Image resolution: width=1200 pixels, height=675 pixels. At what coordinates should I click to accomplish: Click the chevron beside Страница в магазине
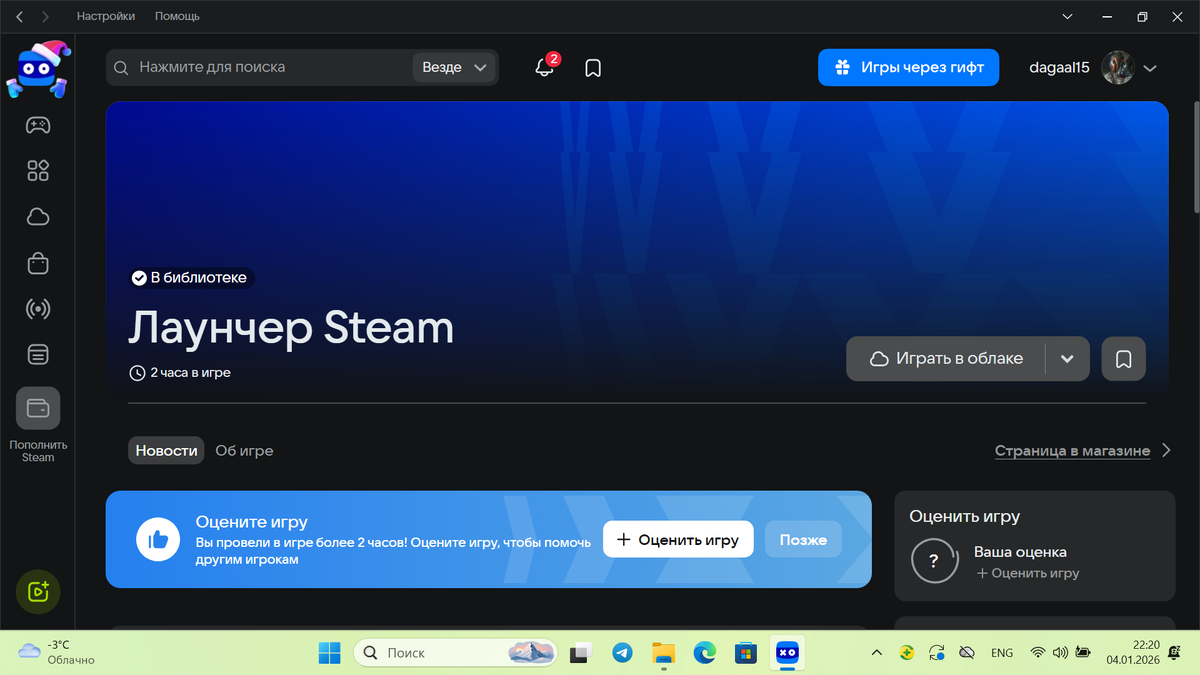[1166, 451]
